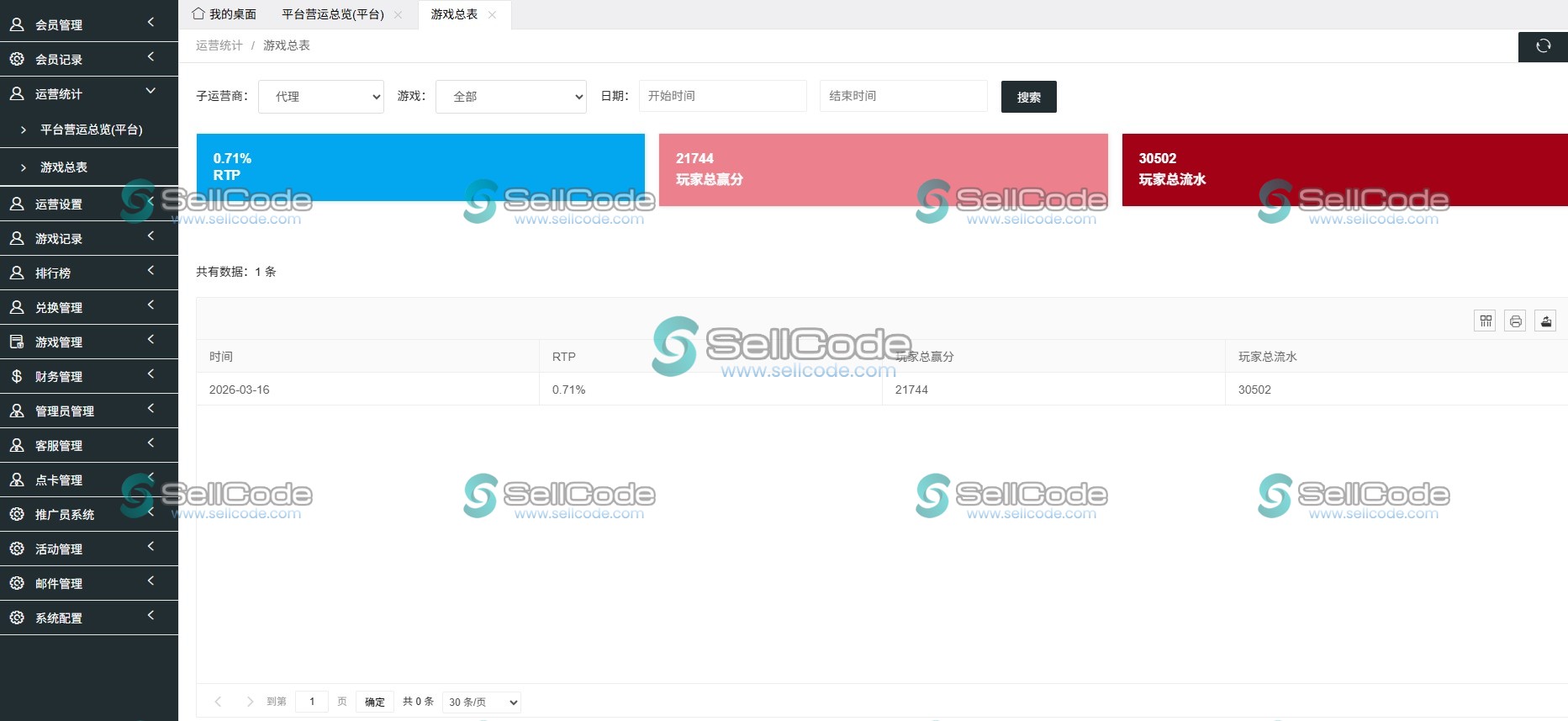
Task: Expand the 会员管理 menu chevron
Action: coord(150,22)
